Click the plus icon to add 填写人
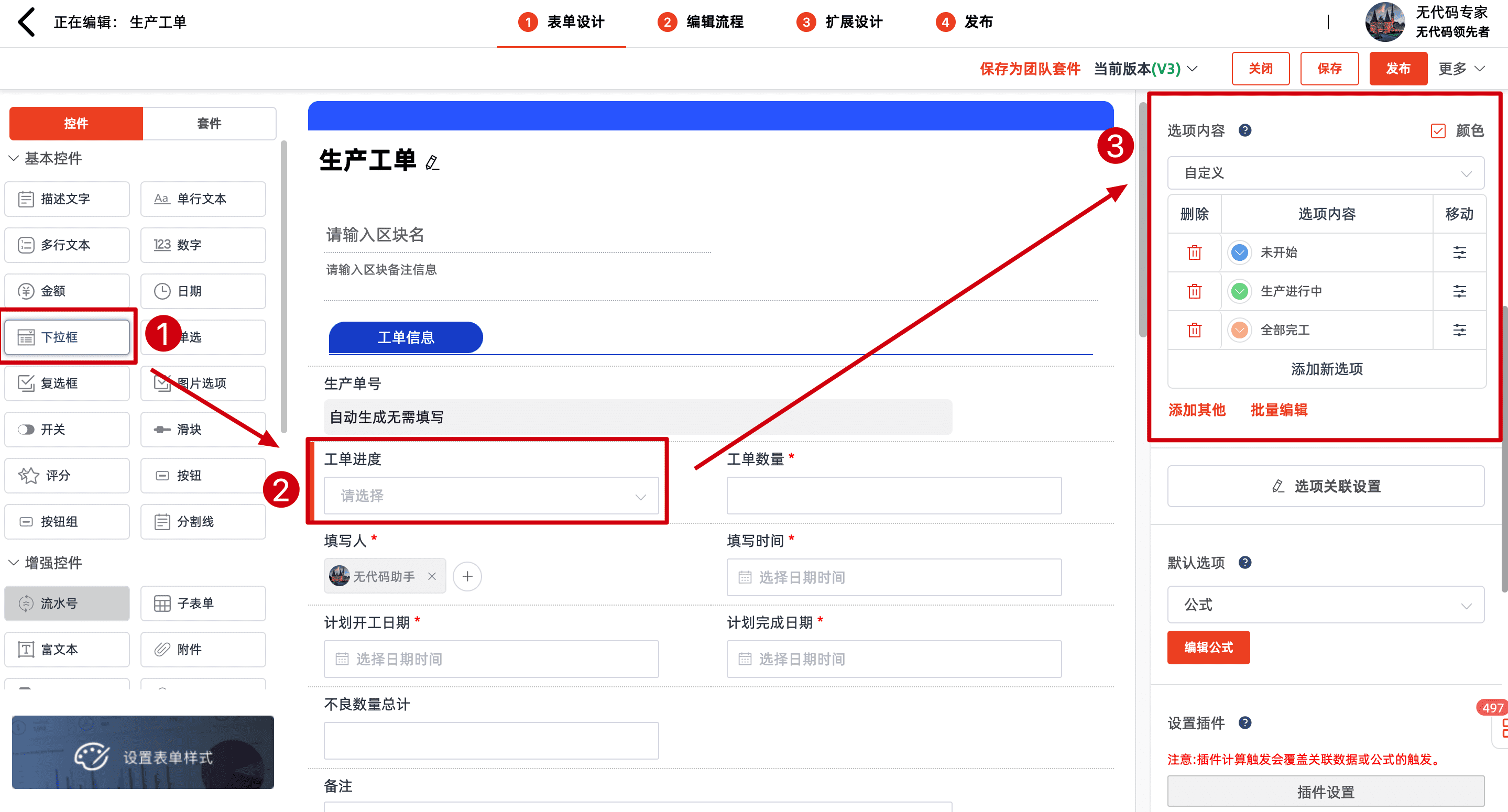The width and height of the screenshot is (1508, 812). [x=467, y=577]
